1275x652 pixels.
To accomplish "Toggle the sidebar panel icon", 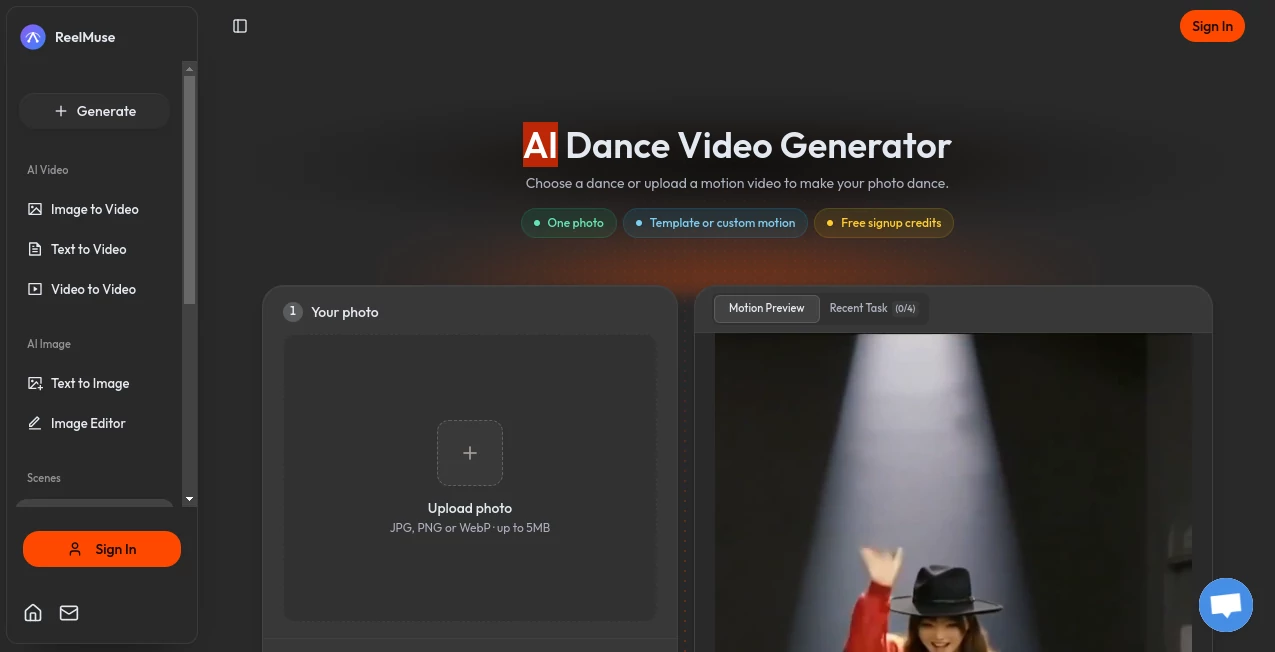I will [240, 26].
